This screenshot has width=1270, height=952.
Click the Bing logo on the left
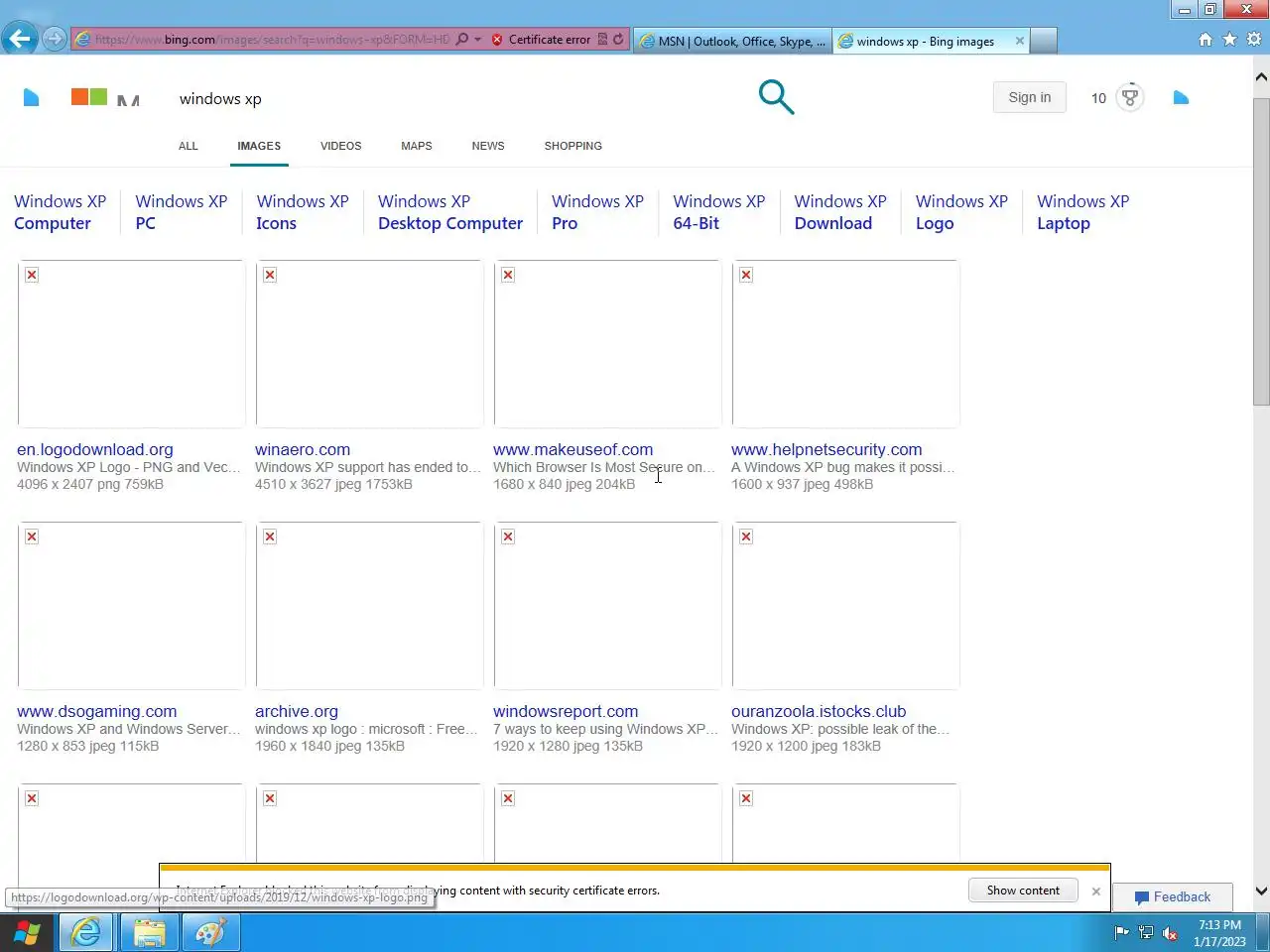click(x=32, y=97)
